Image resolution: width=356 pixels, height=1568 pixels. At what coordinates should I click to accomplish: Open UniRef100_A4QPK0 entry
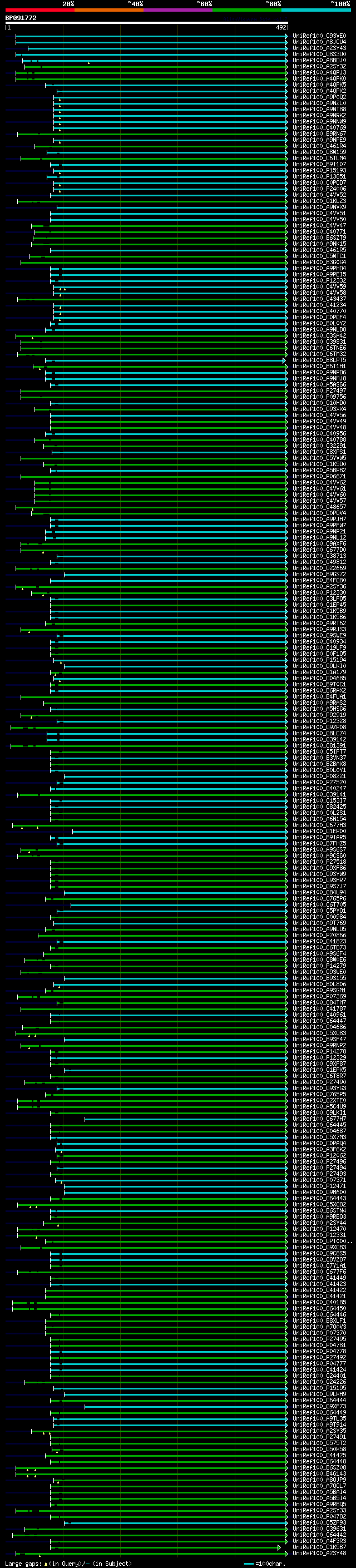pos(319,78)
